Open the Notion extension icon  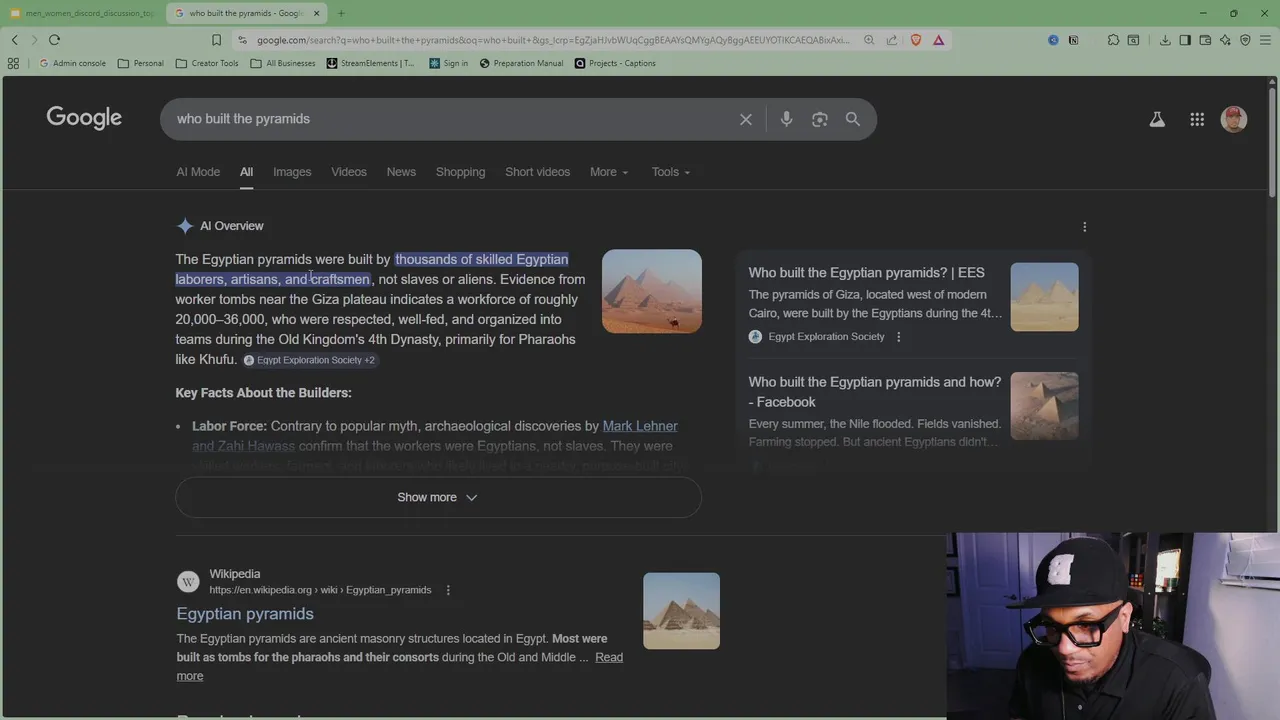[1073, 40]
